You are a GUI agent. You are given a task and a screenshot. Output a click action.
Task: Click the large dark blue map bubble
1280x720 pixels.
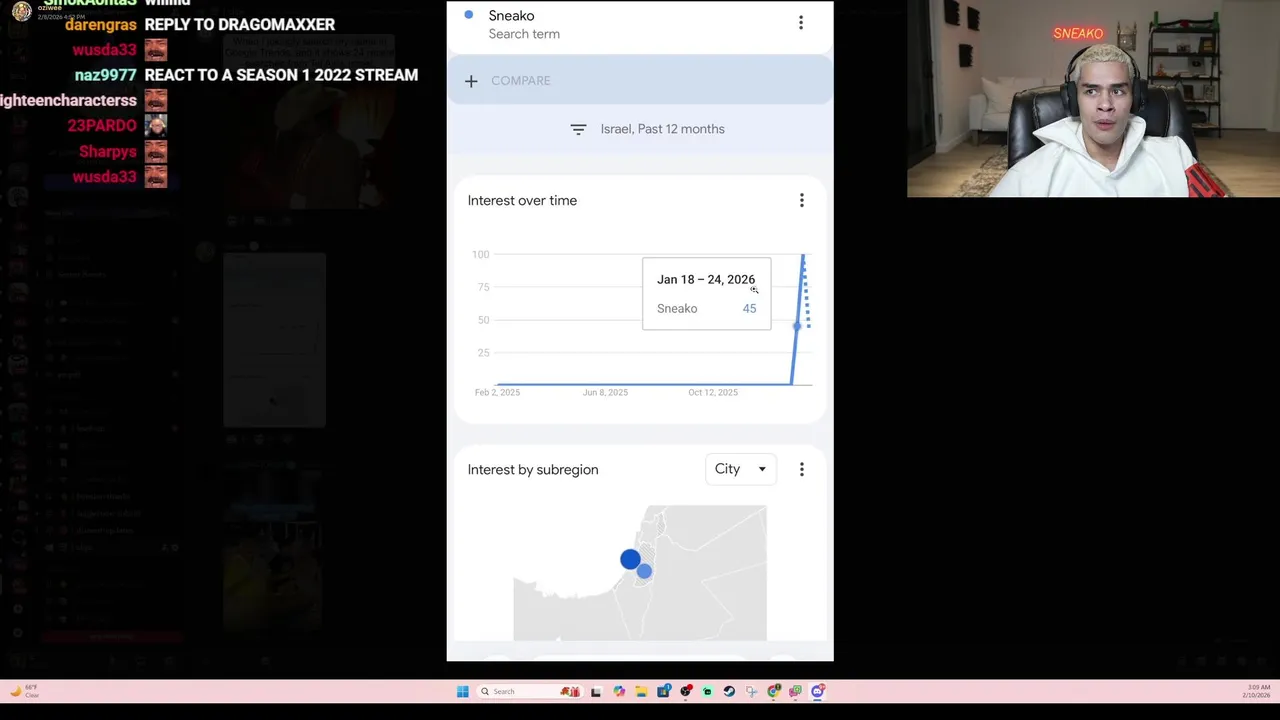coord(630,560)
